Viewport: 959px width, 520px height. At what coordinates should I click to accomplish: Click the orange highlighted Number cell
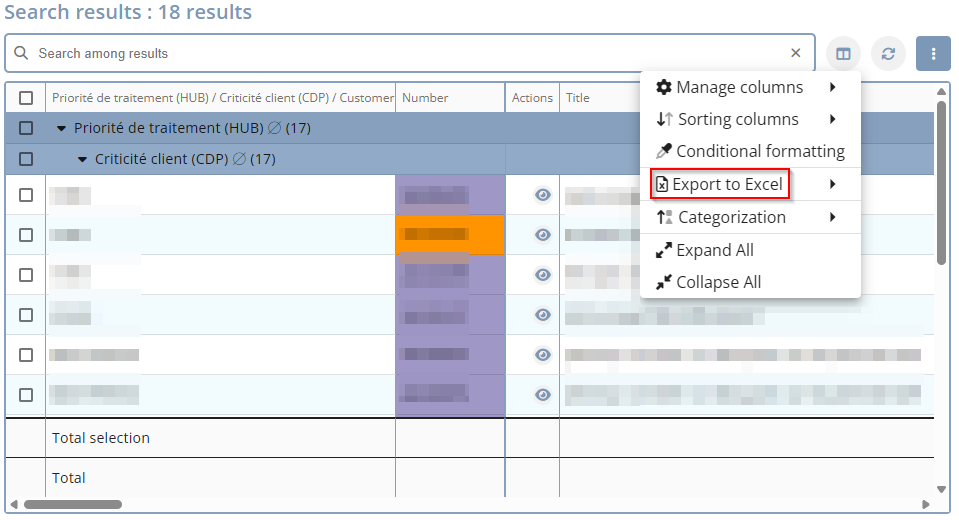tap(450, 235)
